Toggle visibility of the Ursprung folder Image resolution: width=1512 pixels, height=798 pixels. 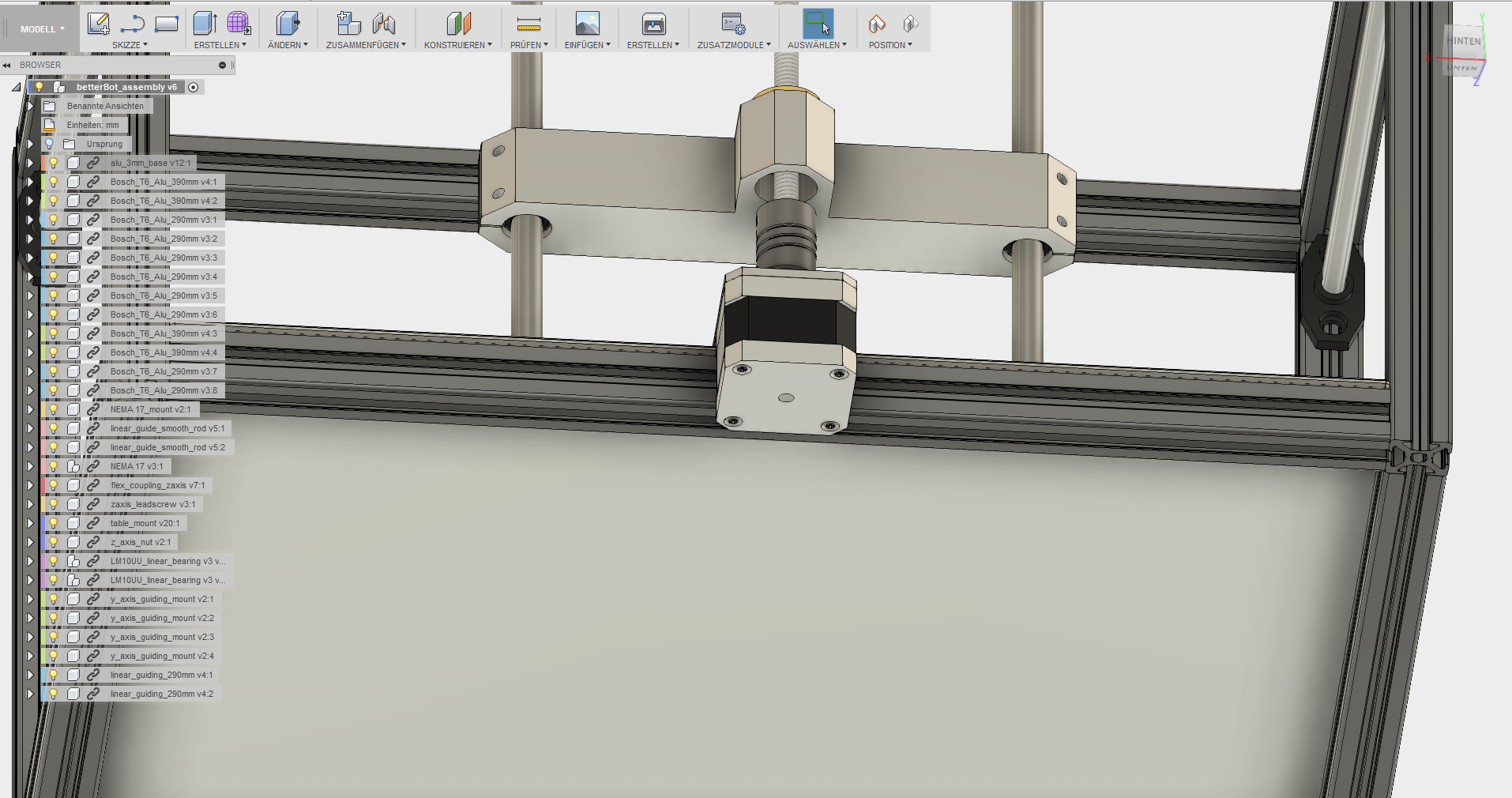(x=49, y=144)
